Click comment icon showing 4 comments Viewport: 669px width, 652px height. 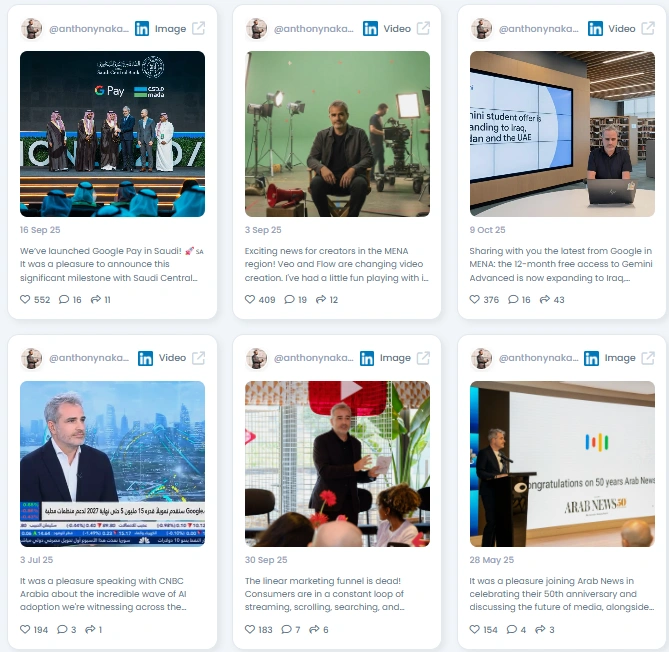[x=512, y=629]
